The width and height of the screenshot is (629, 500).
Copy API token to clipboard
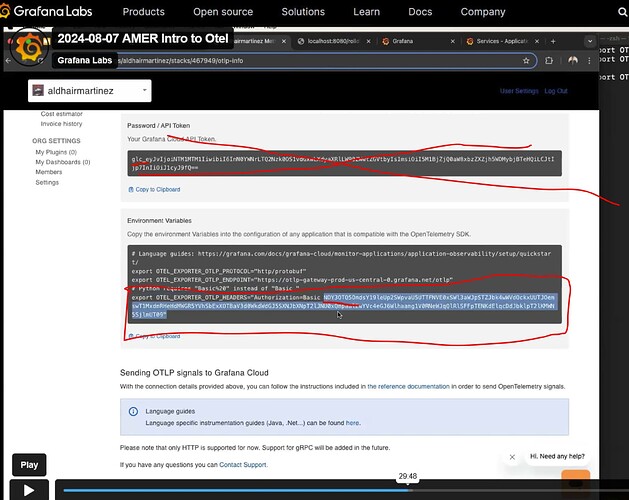[154, 189]
